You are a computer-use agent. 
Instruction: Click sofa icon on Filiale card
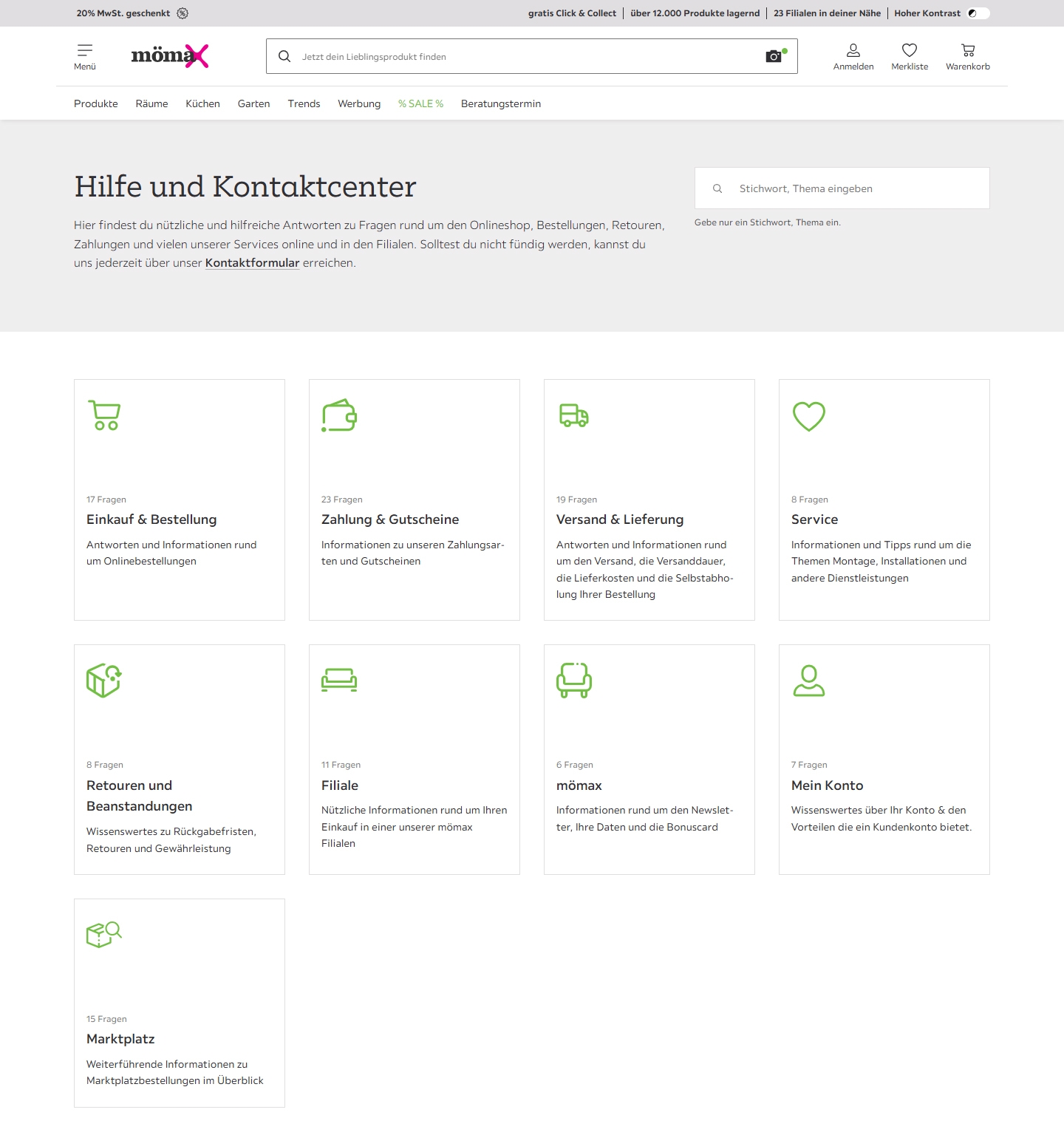(339, 679)
